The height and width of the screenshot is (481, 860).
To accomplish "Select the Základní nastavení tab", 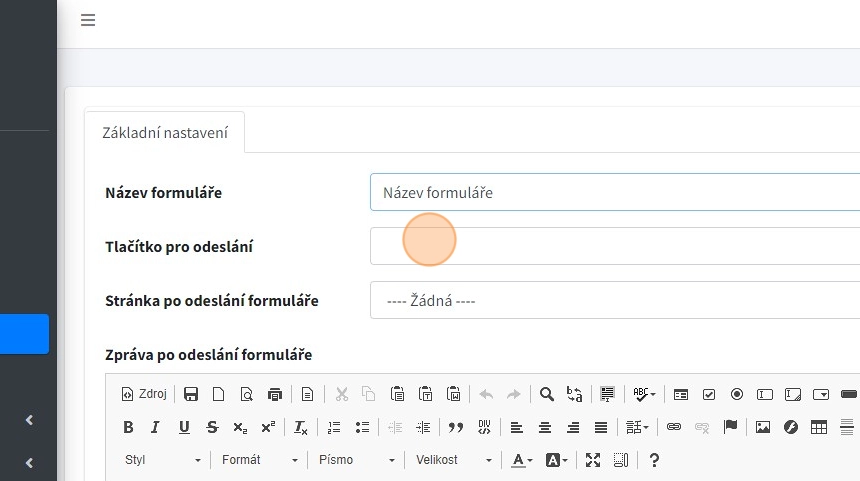I will 165,132.
